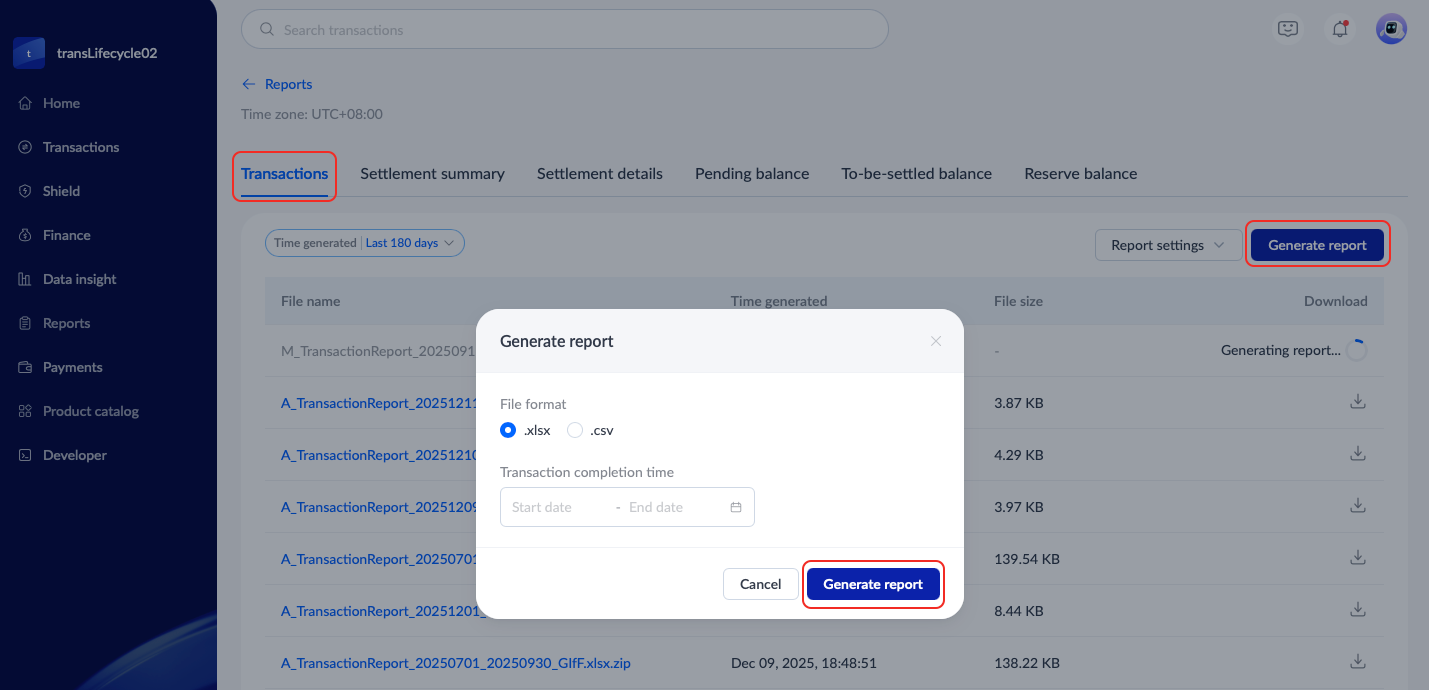Screen dimensions: 1429x690
Task: Close the Generate report dialog
Action: tap(936, 341)
